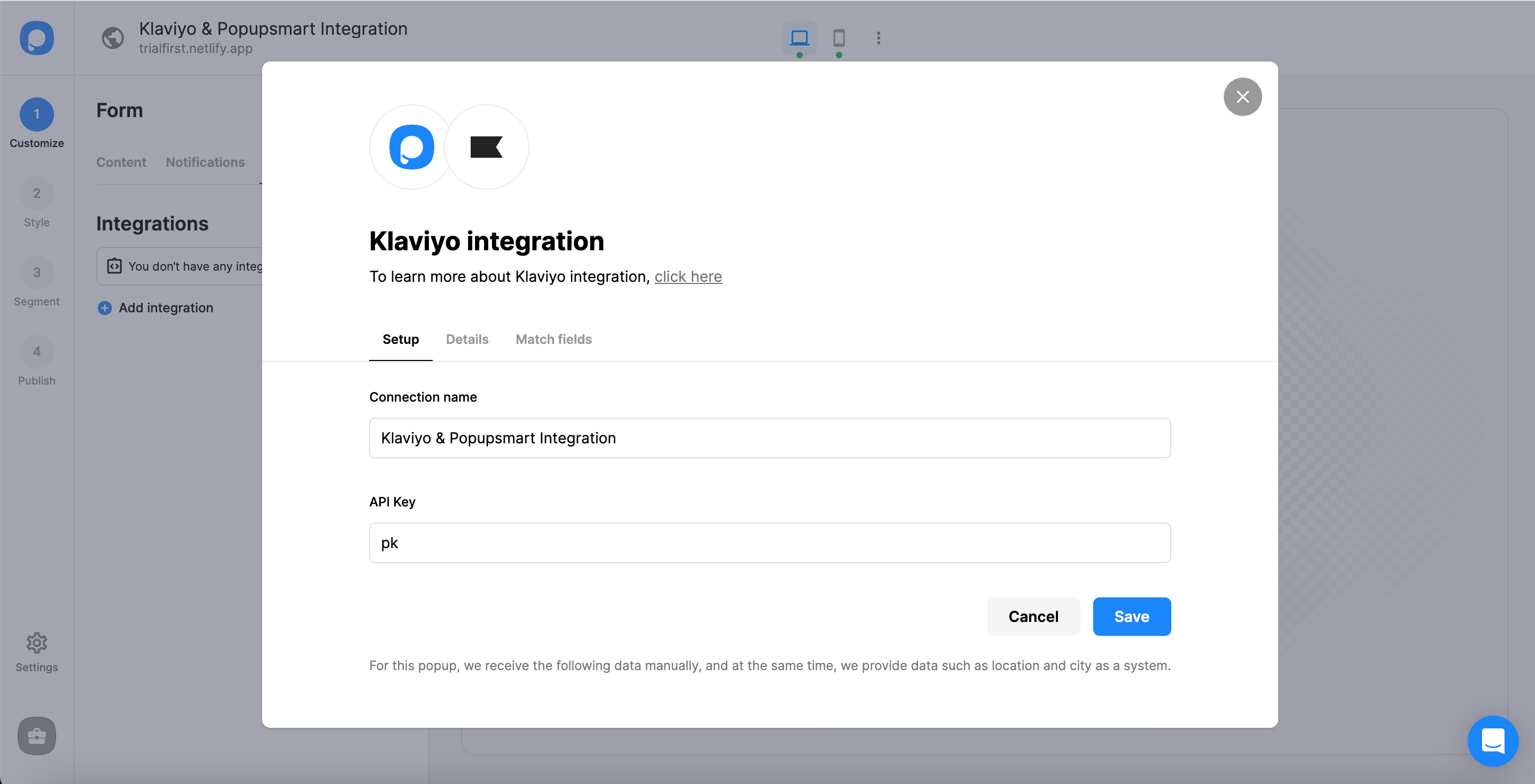This screenshot has width=1535, height=784.
Task: Click into the API Key field
Action: (769, 543)
